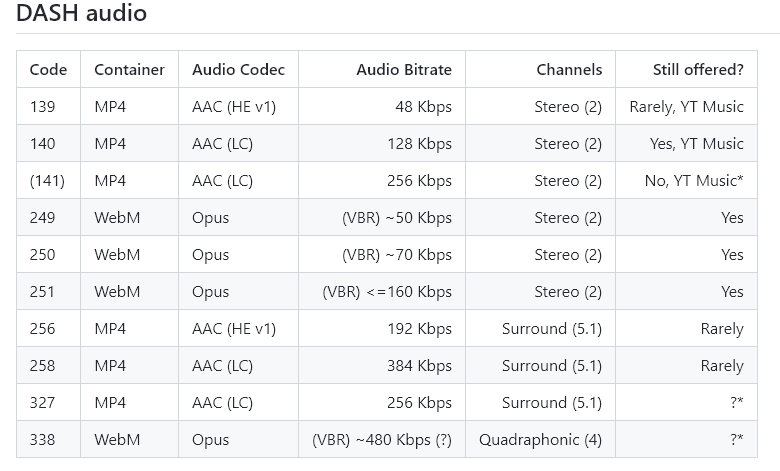Click the (VBR) ~50 Kbps cell
Screen dimensions: 780x471
coord(397,218)
